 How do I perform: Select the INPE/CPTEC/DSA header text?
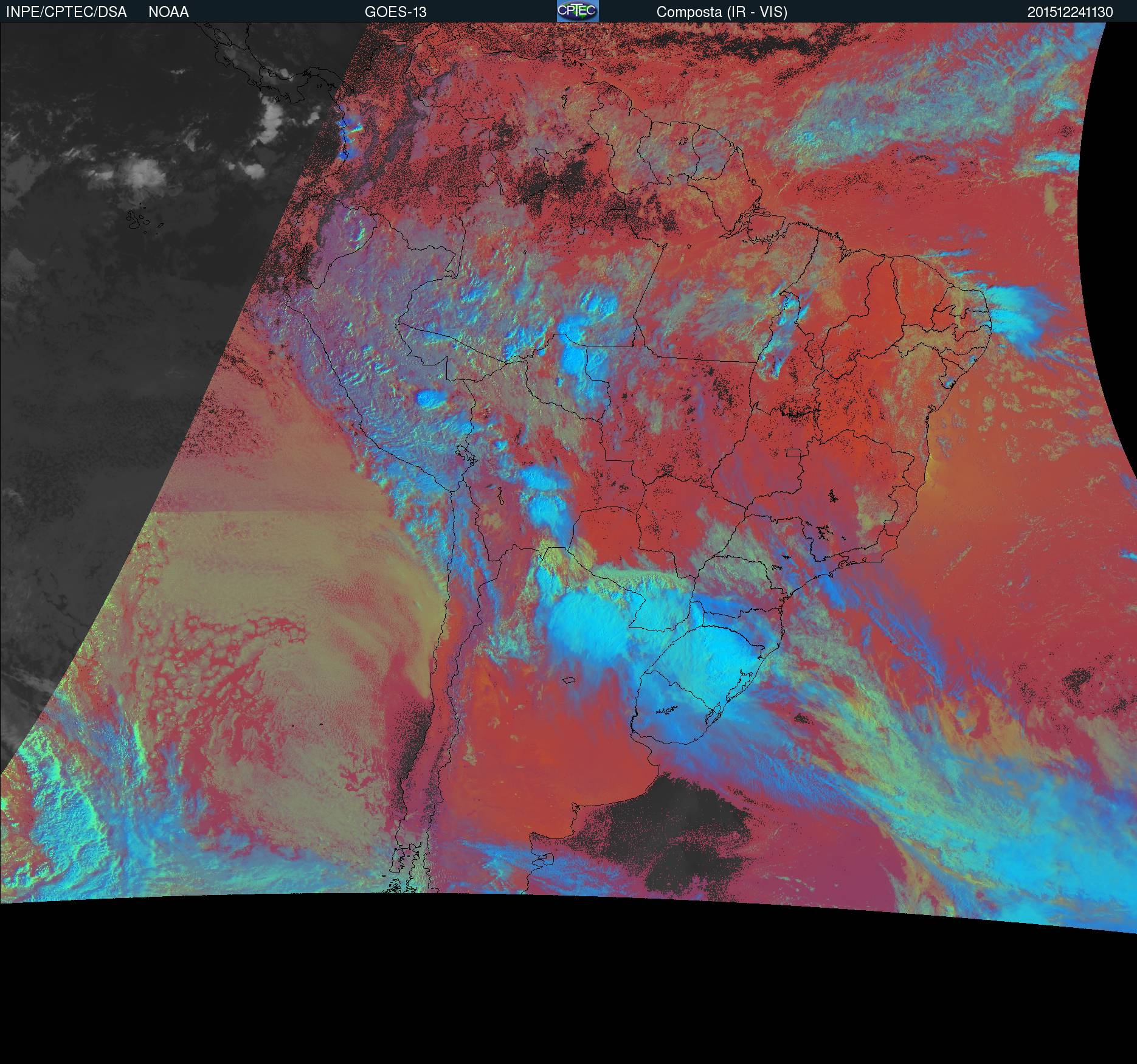click(x=66, y=12)
